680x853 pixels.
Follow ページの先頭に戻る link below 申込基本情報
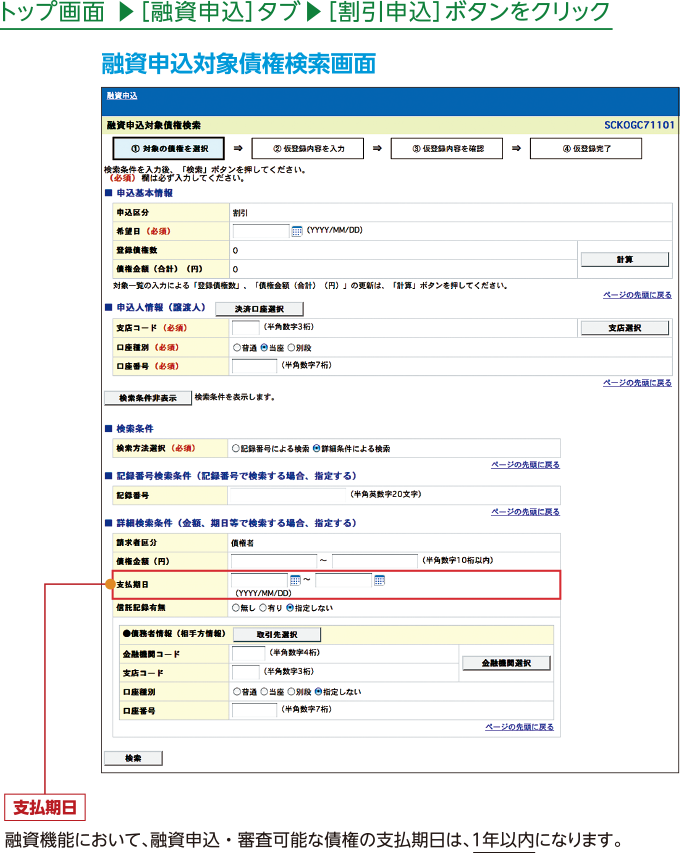[x=637, y=295]
